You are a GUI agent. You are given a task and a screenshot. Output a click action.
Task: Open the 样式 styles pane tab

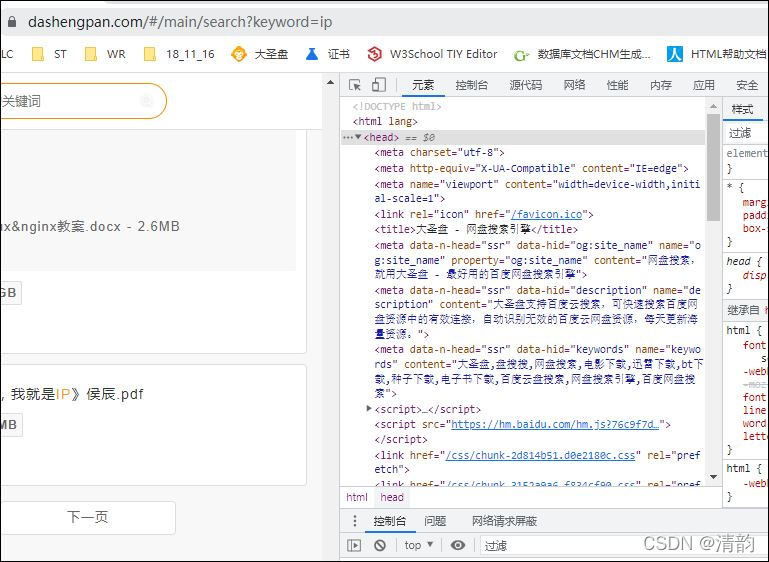click(x=742, y=109)
